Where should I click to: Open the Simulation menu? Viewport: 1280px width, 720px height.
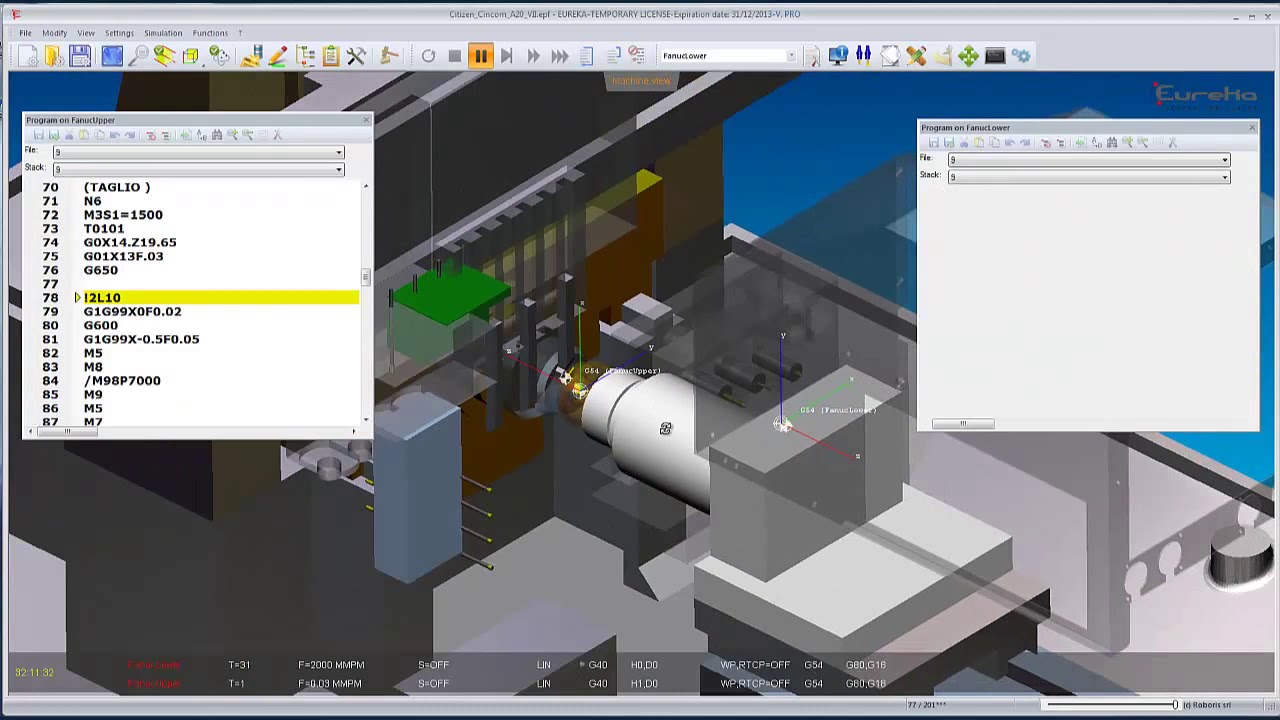tap(163, 33)
